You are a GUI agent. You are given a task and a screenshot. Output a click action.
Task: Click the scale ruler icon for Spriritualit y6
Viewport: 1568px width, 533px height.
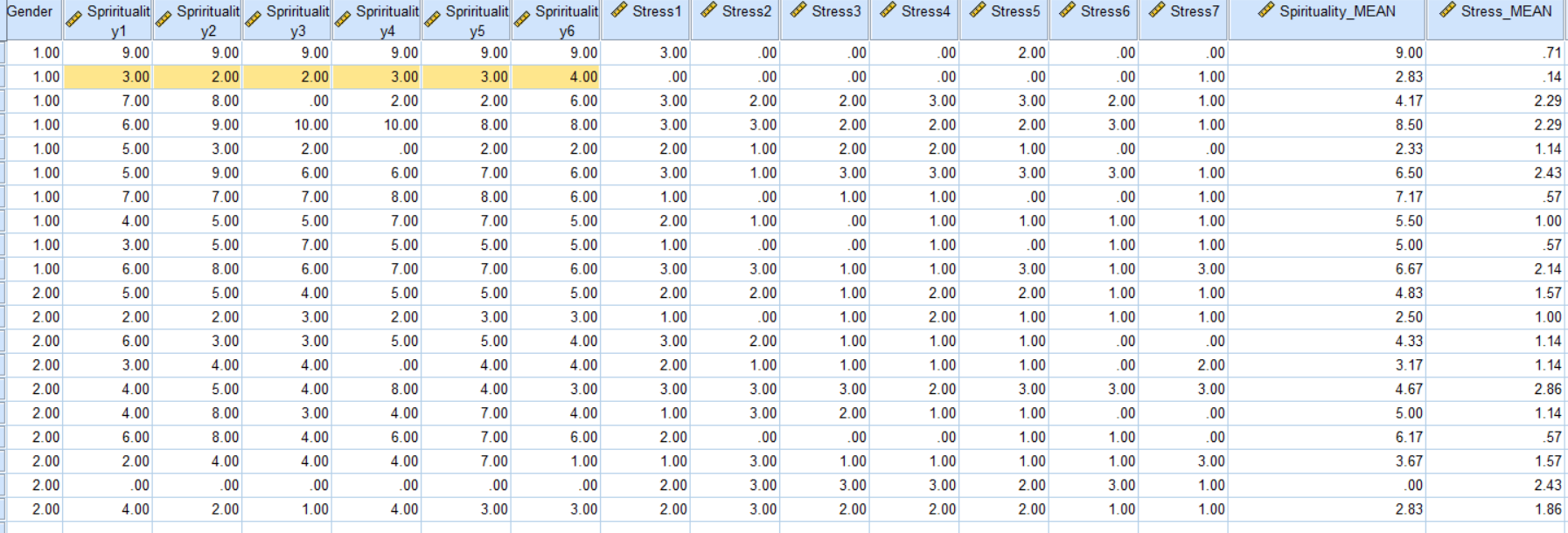coord(522,19)
